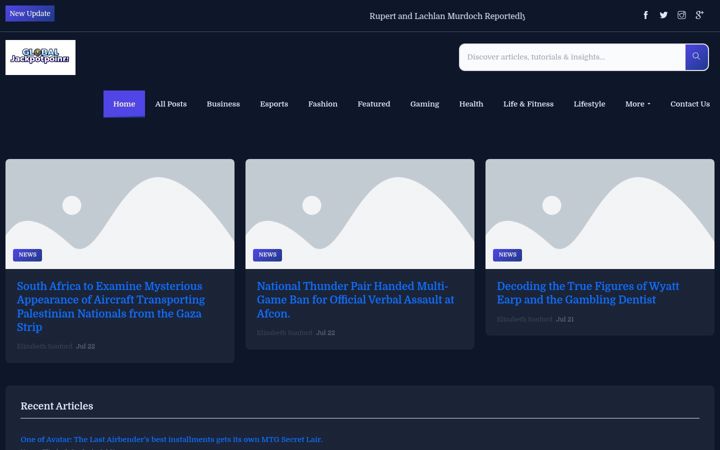Open the Twitter social icon

(x=664, y=15)
